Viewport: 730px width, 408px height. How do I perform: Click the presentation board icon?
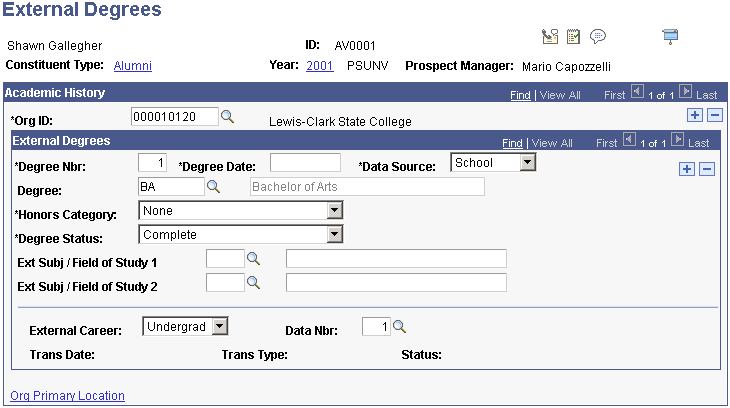click(x=670, y=36)
